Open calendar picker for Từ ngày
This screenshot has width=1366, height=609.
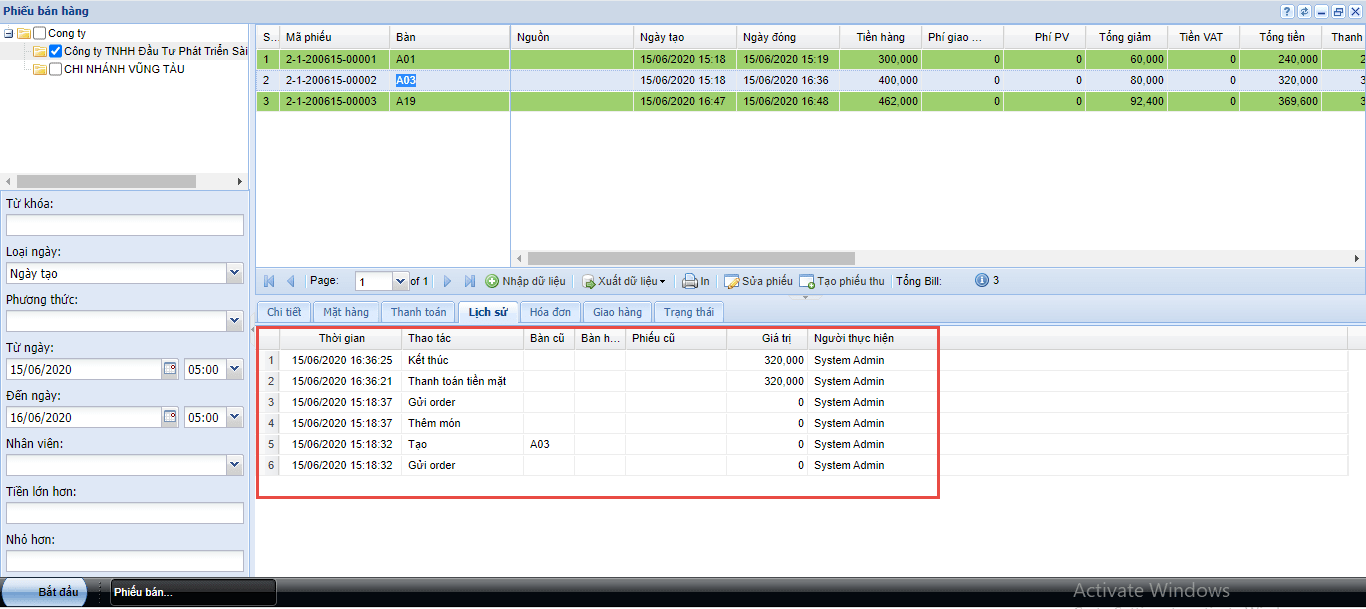point(169,369)
